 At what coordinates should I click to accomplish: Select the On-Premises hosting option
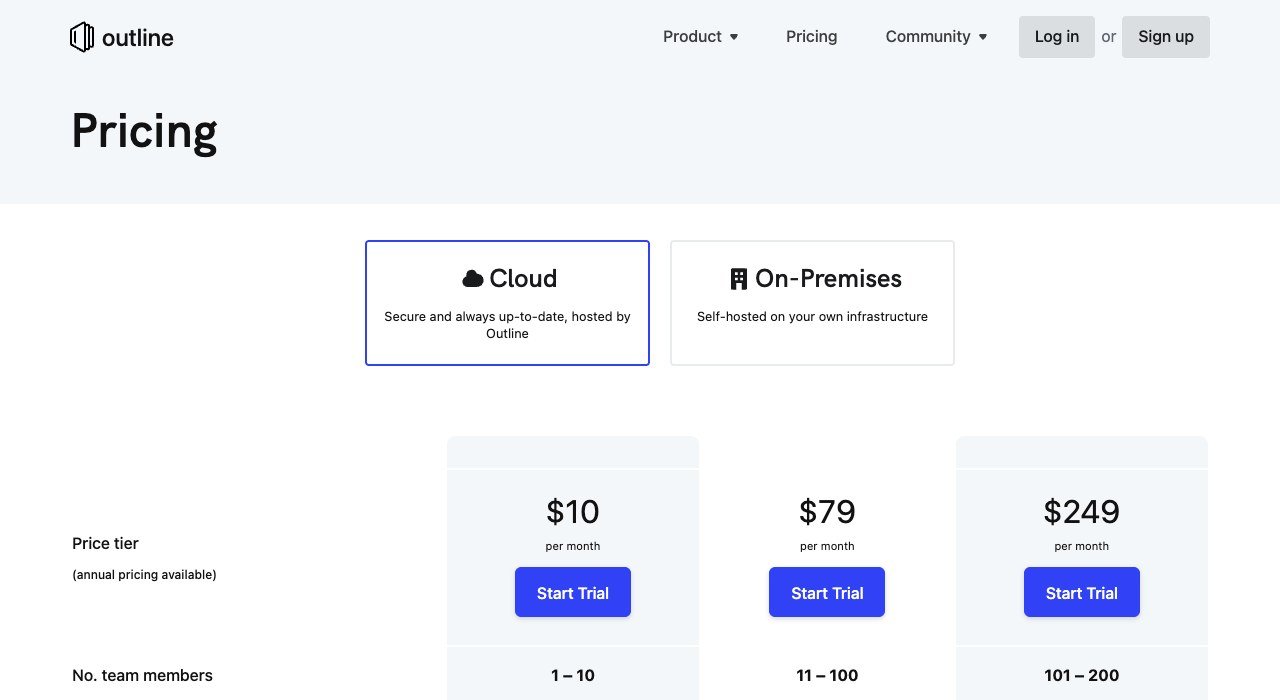tap(812, 303)
